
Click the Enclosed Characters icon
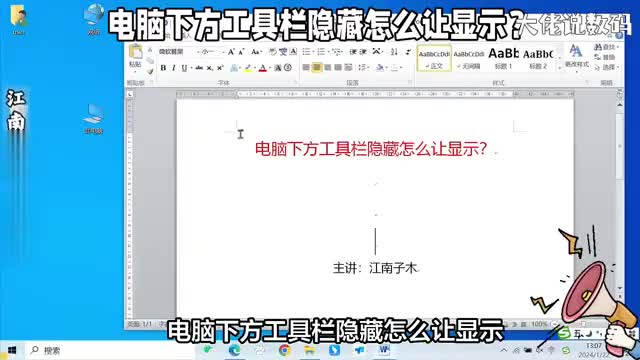(x=288, y=68)
